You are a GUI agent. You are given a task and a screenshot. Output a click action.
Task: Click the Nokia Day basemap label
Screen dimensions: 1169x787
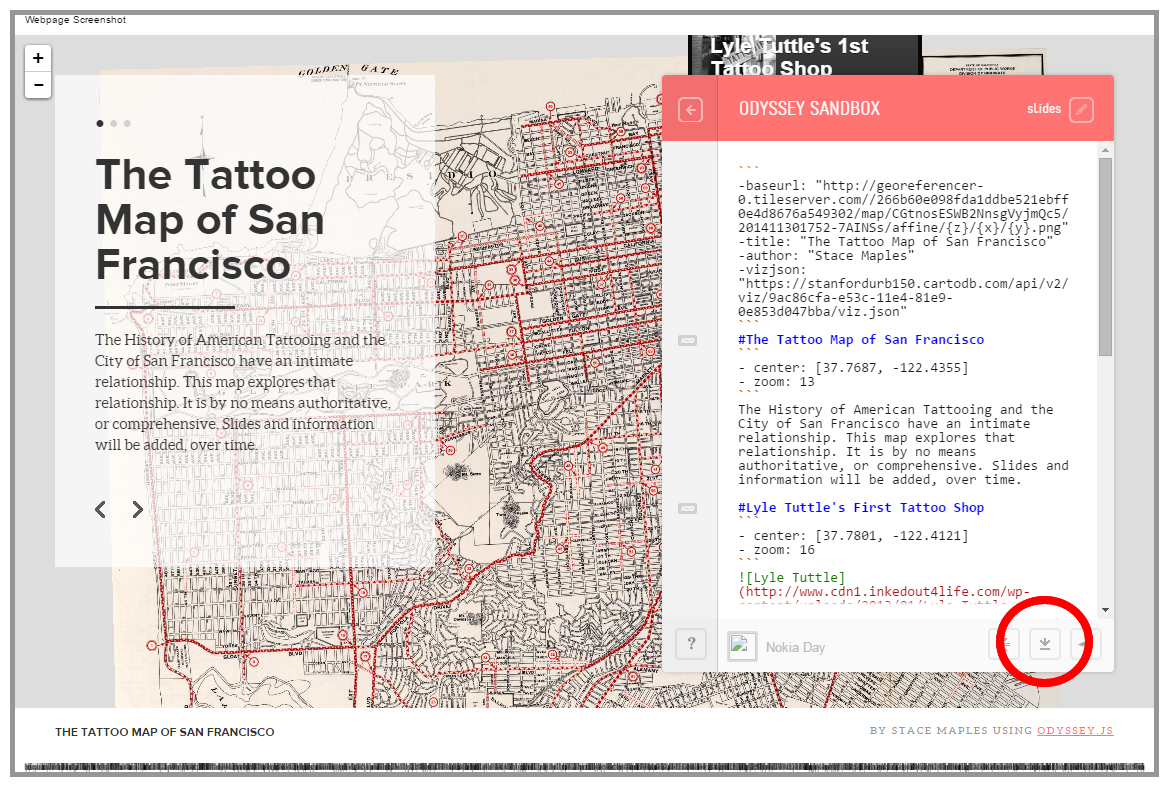point(795,648)
